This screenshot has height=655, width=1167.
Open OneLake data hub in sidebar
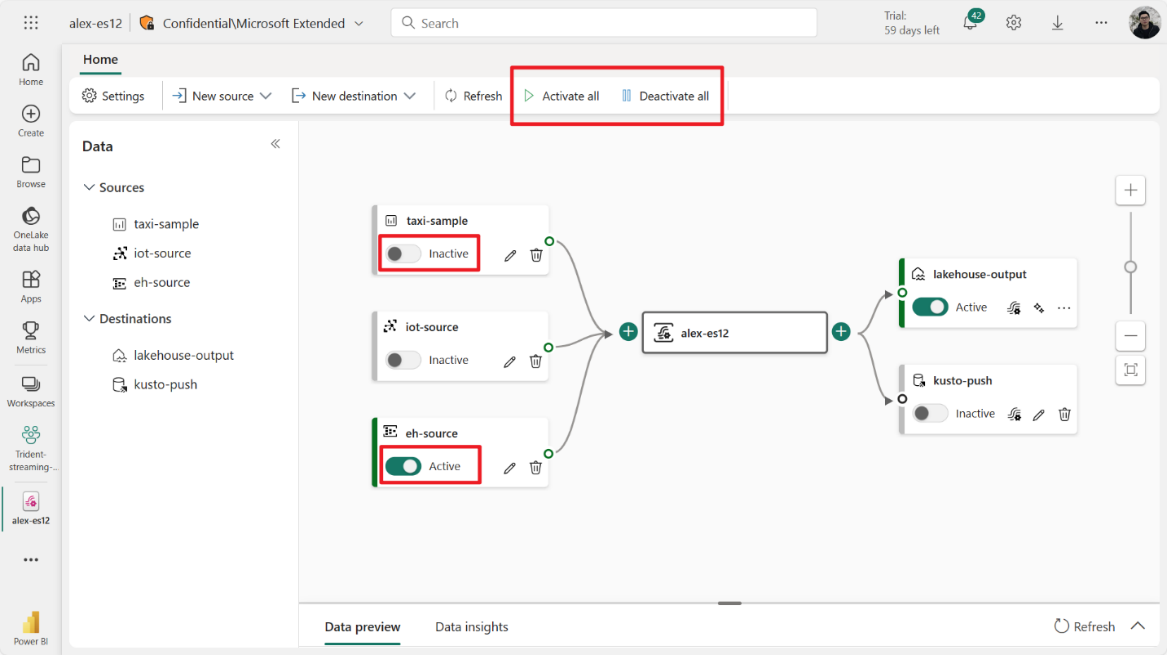coord(31,228)
